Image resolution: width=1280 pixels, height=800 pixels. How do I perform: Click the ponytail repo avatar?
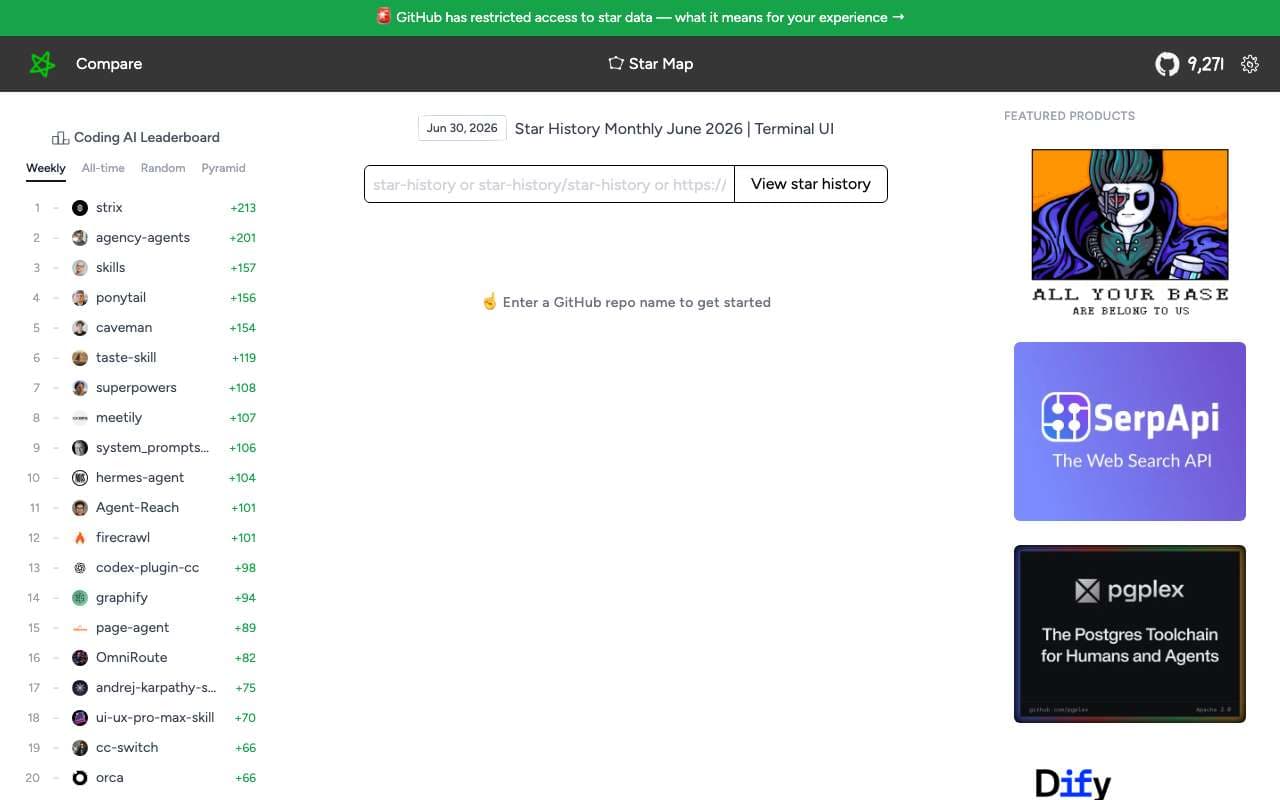80,298
